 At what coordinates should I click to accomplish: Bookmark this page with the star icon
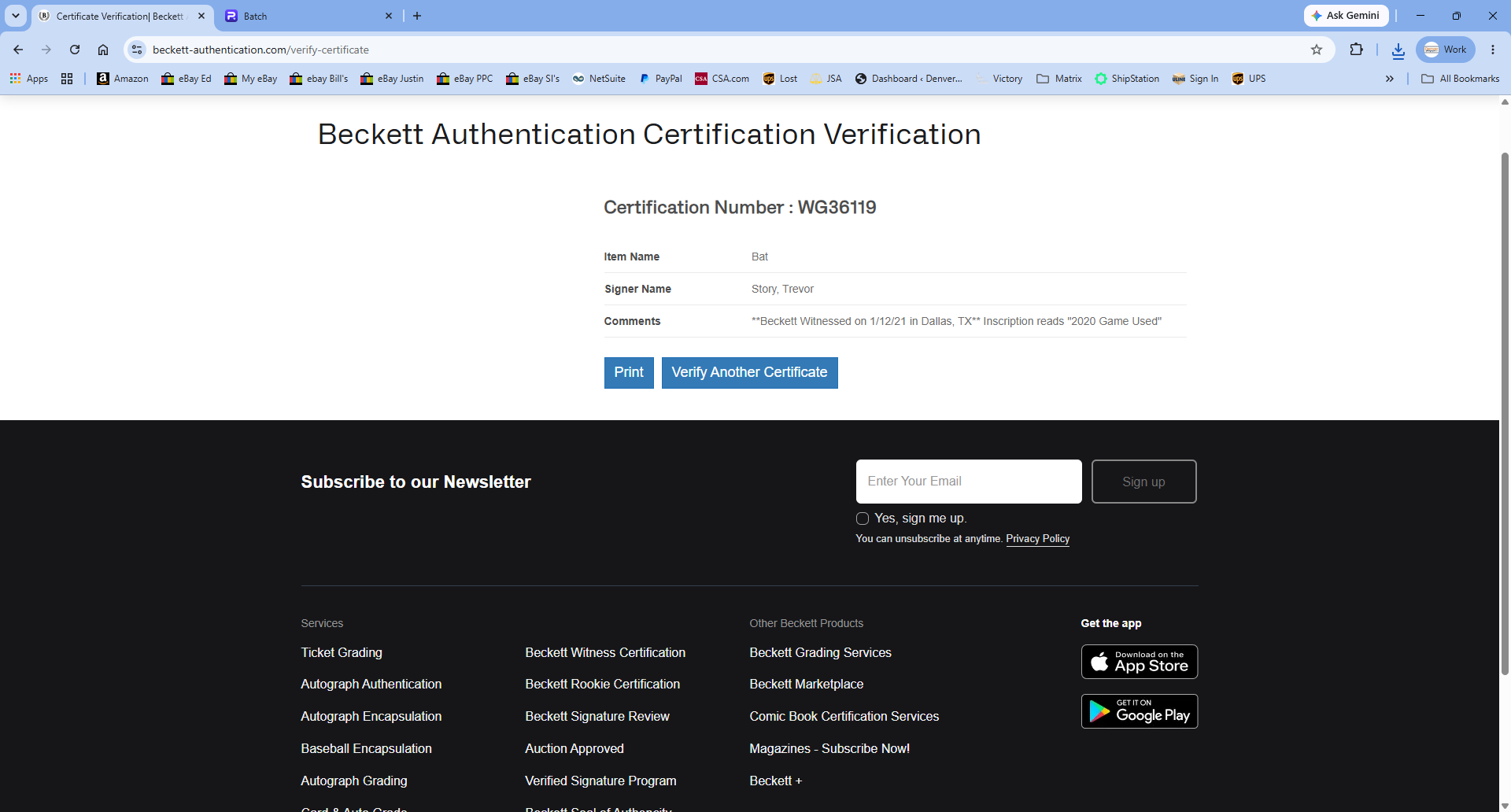(1317, 50)
